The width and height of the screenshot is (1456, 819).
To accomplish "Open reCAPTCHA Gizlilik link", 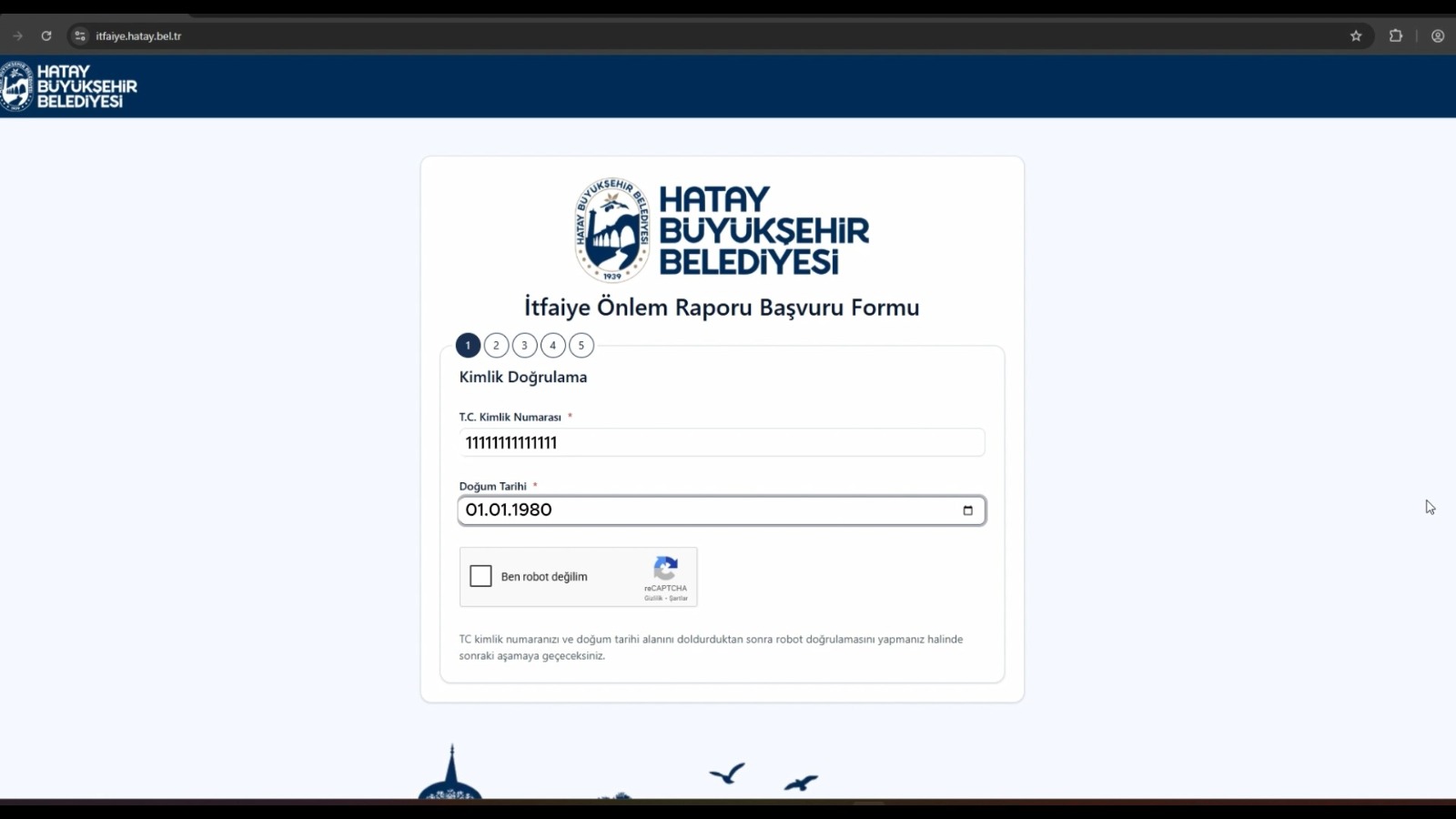I will 653,599.
